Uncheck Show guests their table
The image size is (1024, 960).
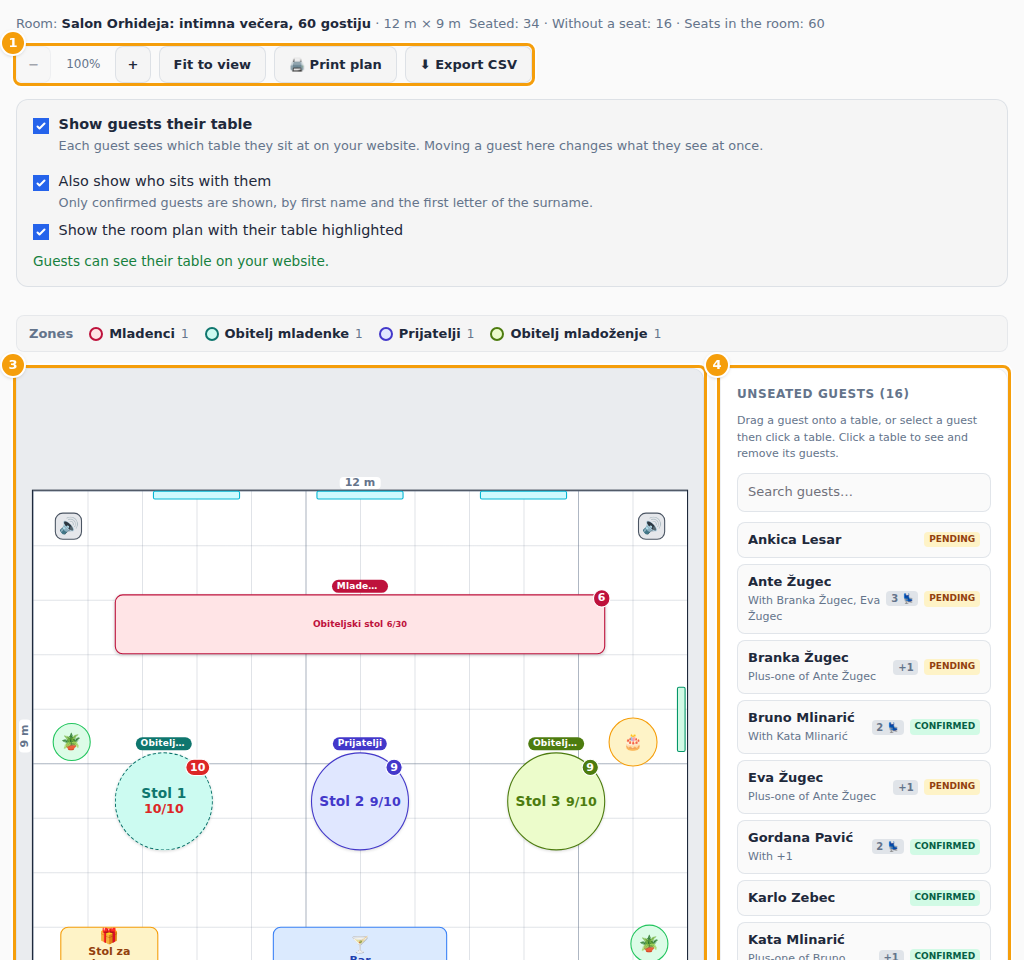point(41,125)
